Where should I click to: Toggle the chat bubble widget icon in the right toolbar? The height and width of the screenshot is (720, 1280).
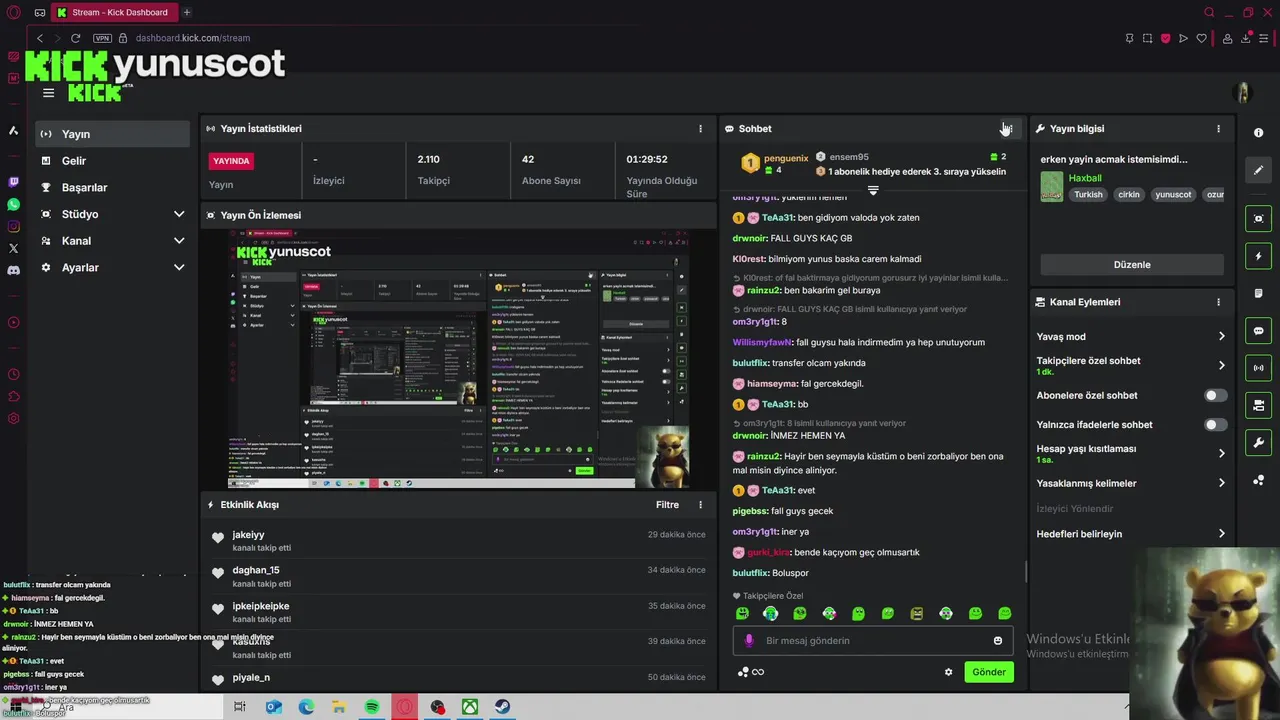coord(1258,331)
